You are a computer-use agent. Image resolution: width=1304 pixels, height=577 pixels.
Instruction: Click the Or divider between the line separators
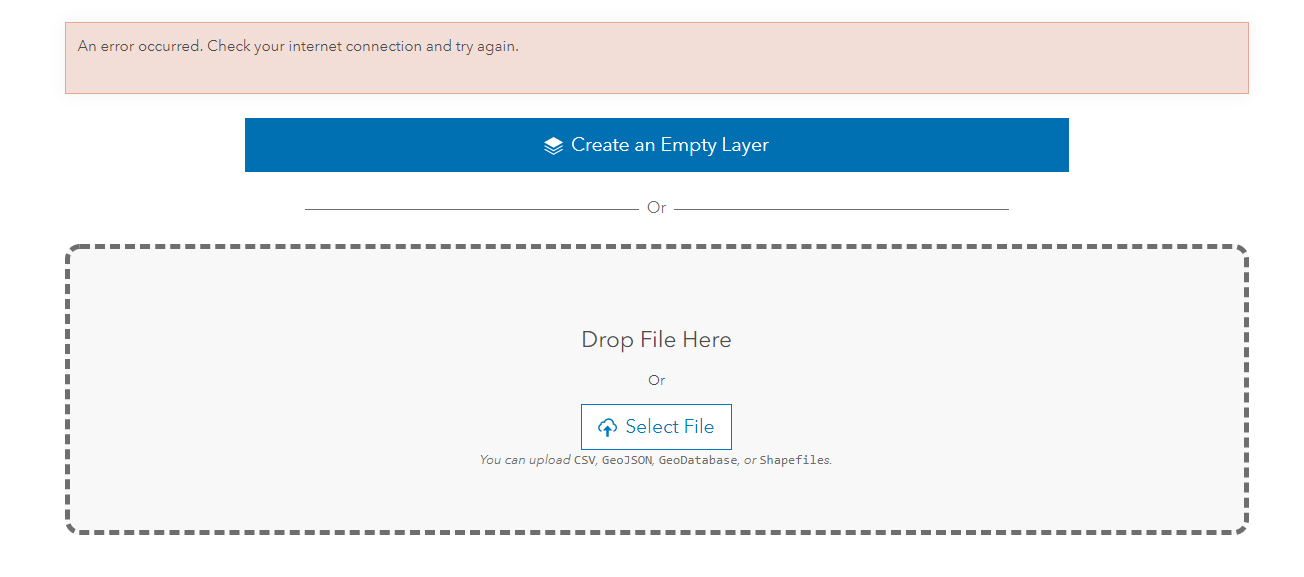pos(656,208)
